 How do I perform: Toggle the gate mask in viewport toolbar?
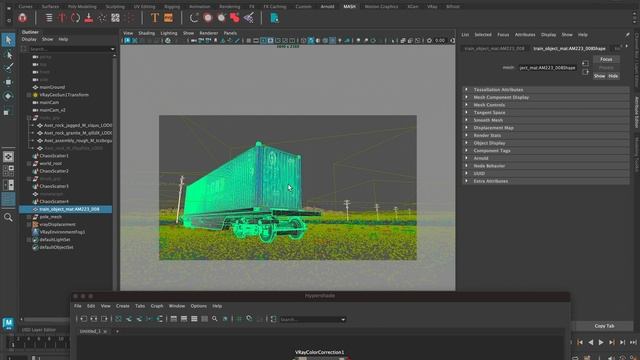click(x=270, y=40)
